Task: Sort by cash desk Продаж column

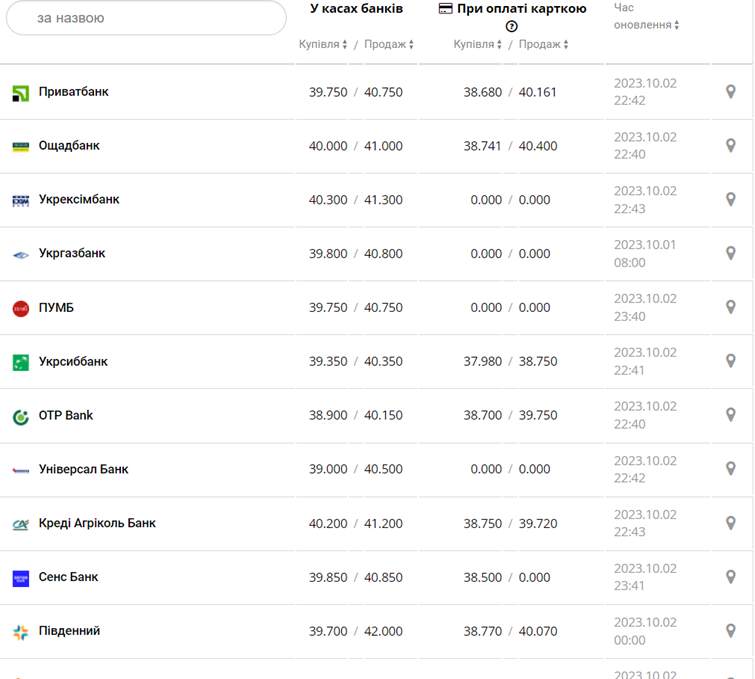Action: pos(388,44)
